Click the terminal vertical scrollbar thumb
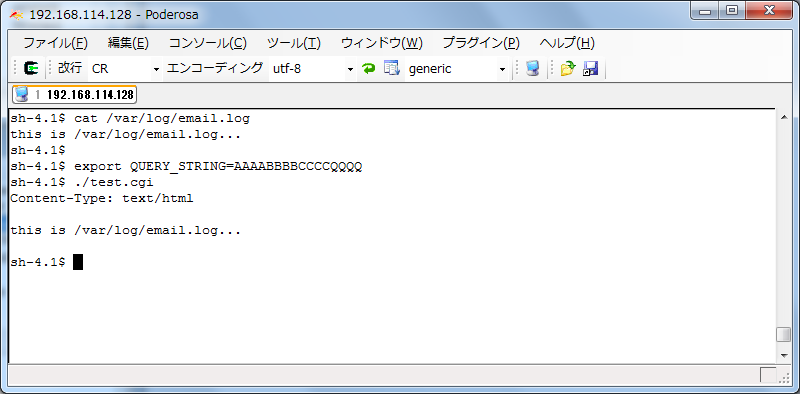This screenshot has width=800, height=394. click(784, 335)
